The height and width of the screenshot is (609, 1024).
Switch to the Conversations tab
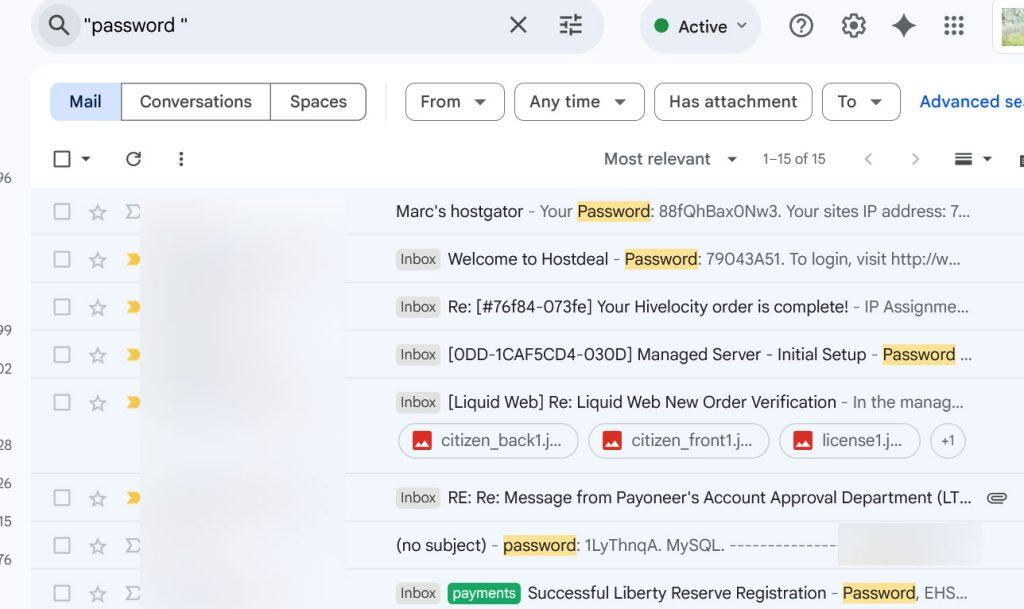coord(196,102)
